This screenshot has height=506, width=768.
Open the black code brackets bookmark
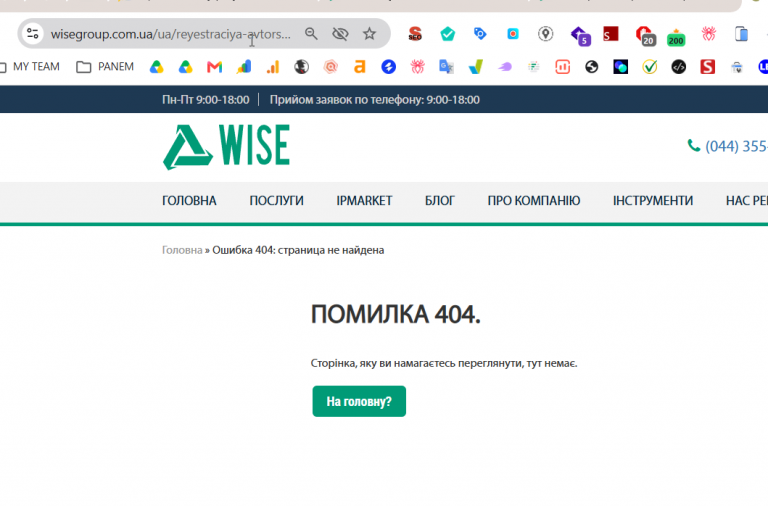(x=678, y=67)
